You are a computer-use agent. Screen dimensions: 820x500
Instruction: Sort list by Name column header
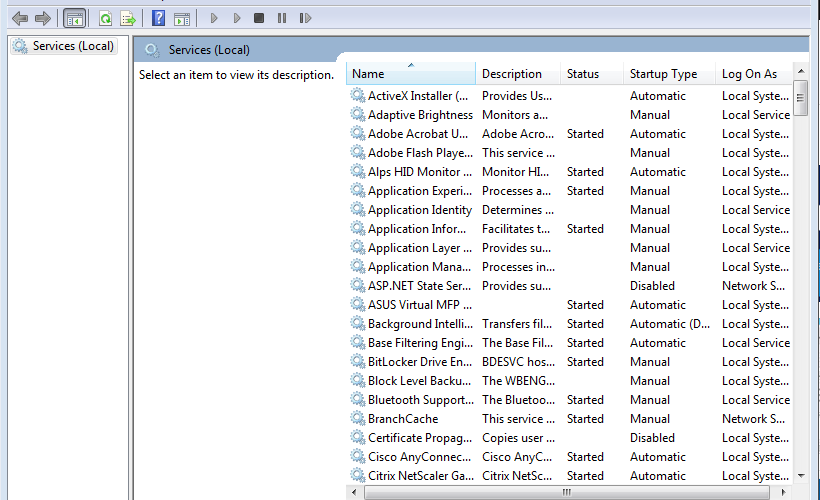(411, 74)
